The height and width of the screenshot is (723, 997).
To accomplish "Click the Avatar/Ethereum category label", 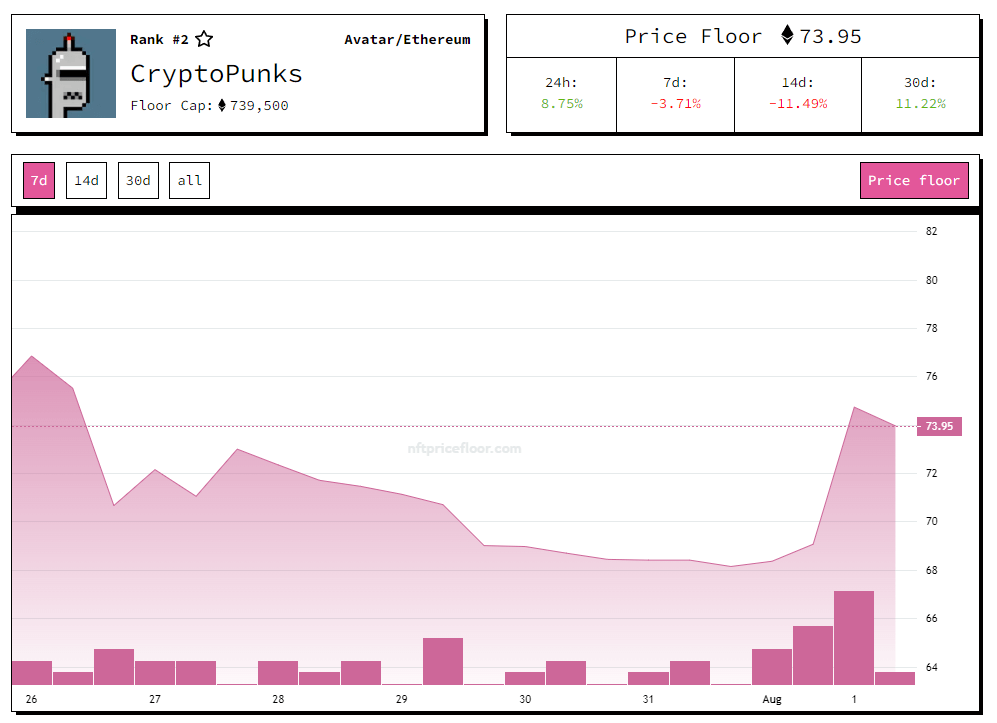I will [407, 40].
